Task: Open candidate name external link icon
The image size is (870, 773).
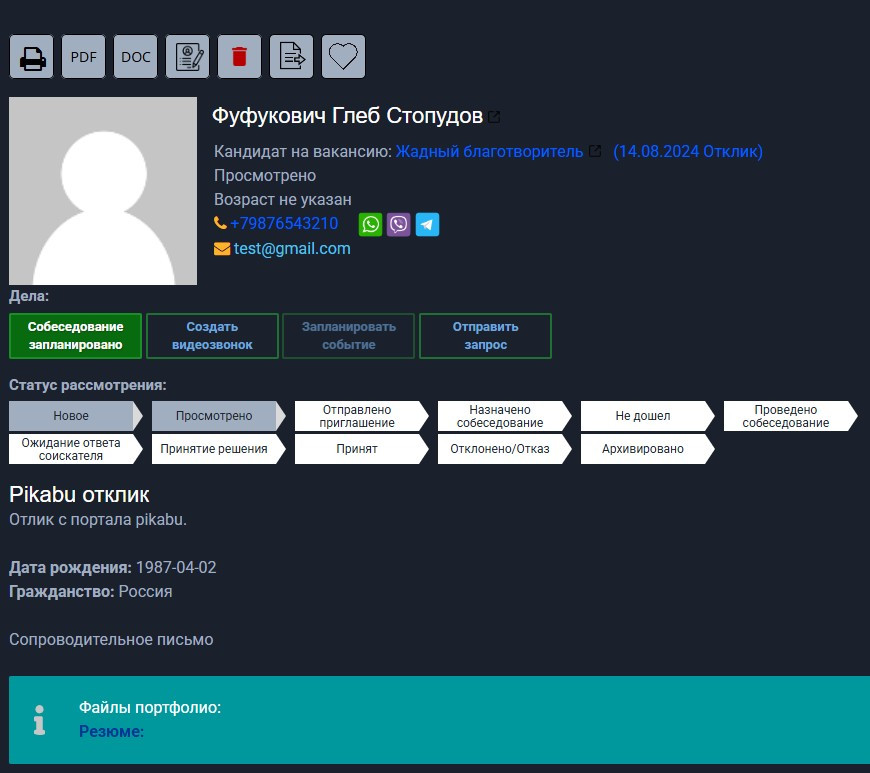Action: tap(494, 117)
